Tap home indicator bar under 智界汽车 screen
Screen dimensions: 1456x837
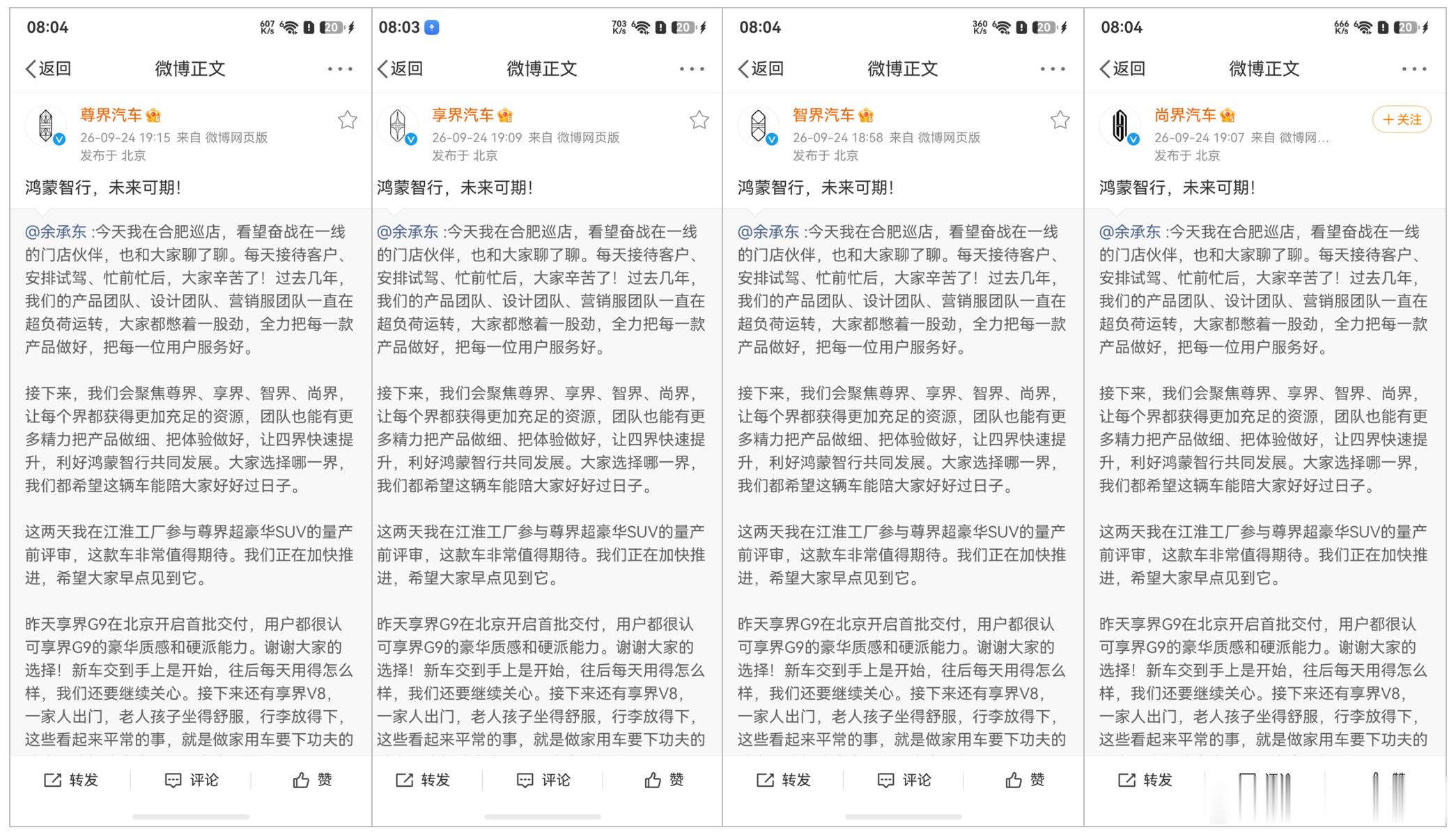pyautogui.click(x=904, y=816)
